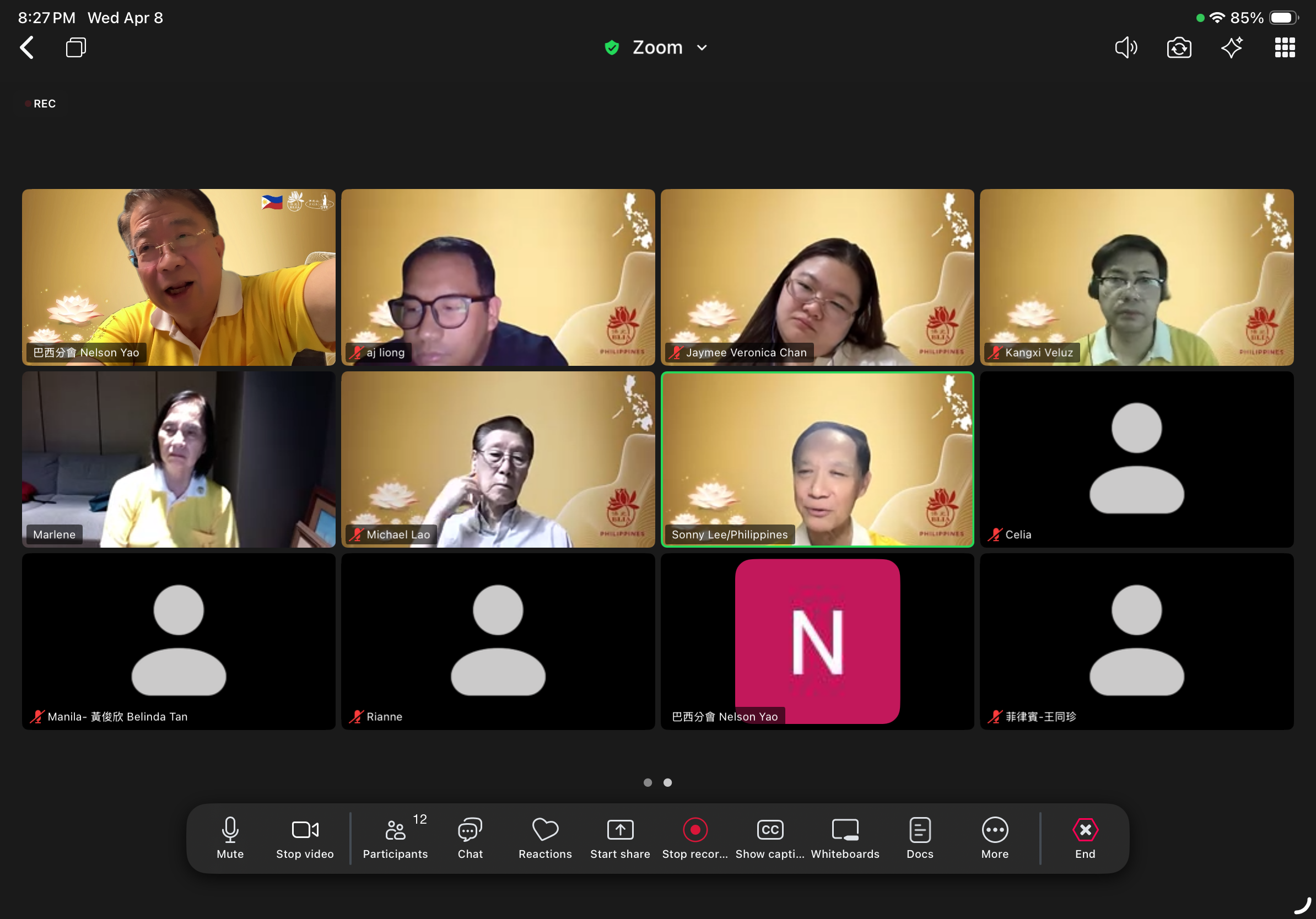Stop recording from the toolbar

pos(695,837)
